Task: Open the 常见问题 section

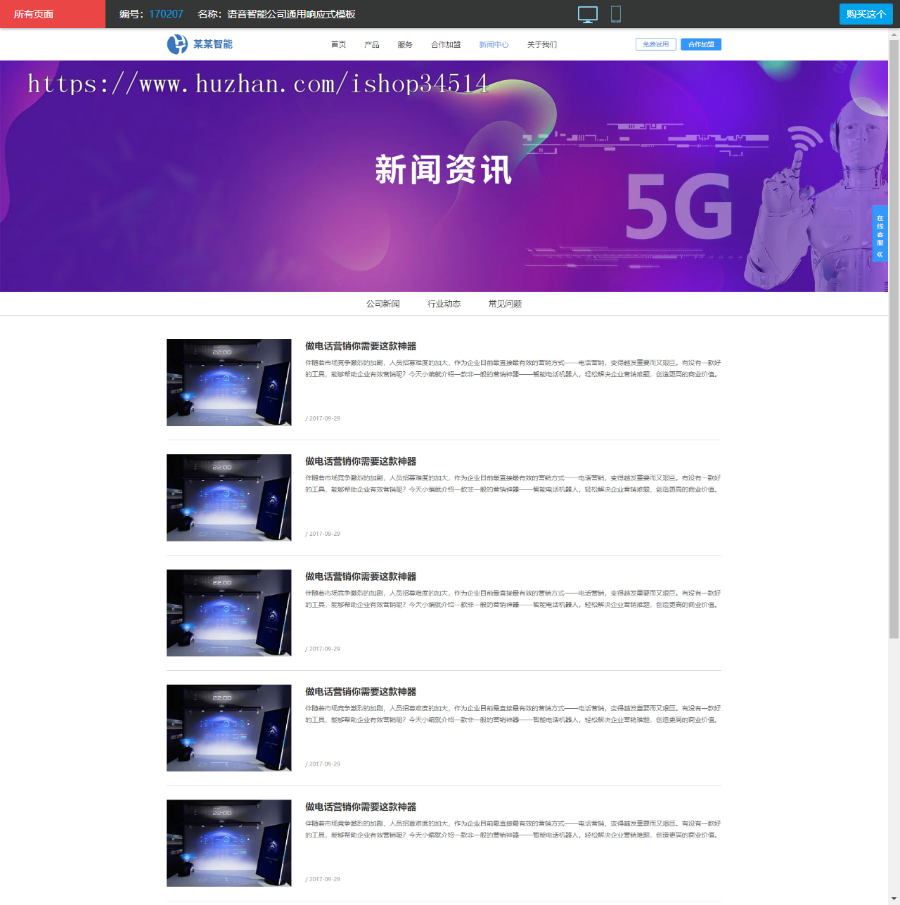Action: (x=503, y=303)
